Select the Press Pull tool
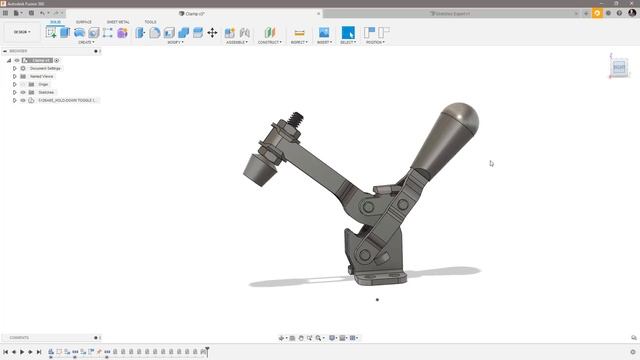Screen dimensions: 640x360 coord(140,33)
